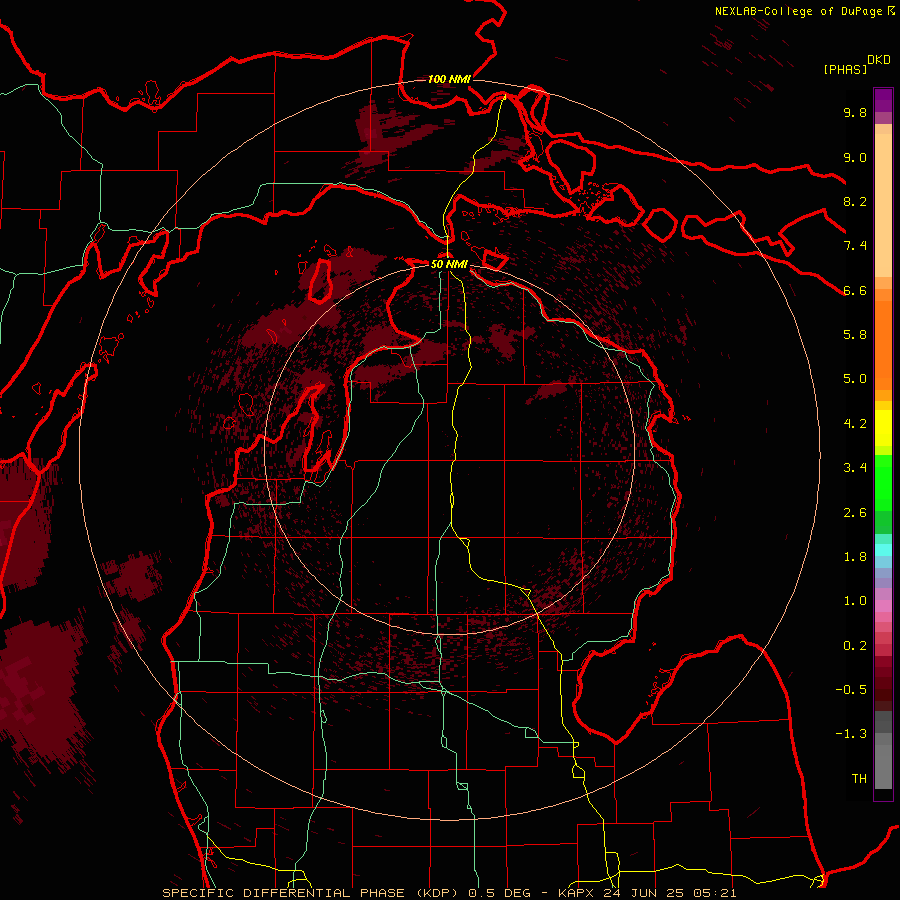Click the 1.8 value on the scale

click(x=855, y=557)
